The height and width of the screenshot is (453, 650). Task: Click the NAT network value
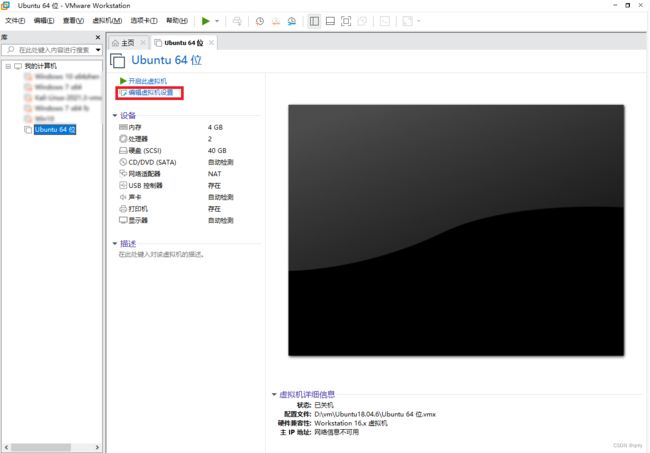pos(214,174)
